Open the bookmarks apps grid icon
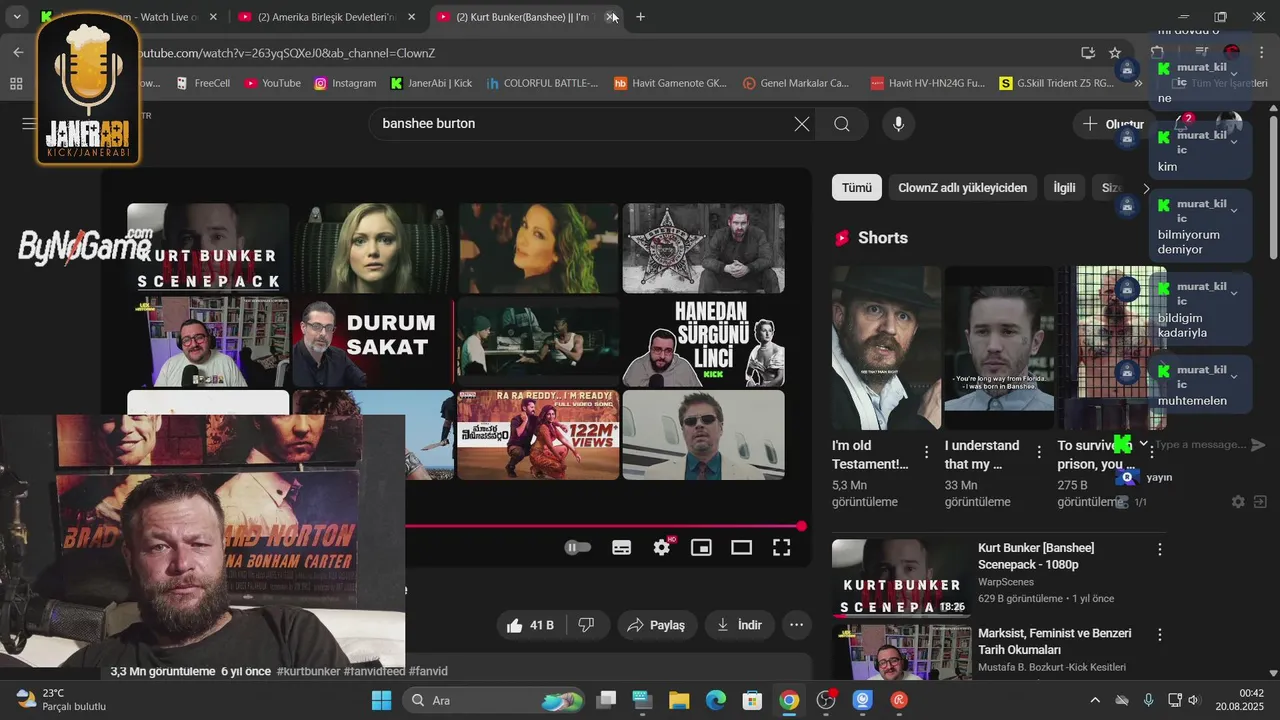Image resolution: width=1280 pixels, height=720 pixels. click(x=15, y=83)
